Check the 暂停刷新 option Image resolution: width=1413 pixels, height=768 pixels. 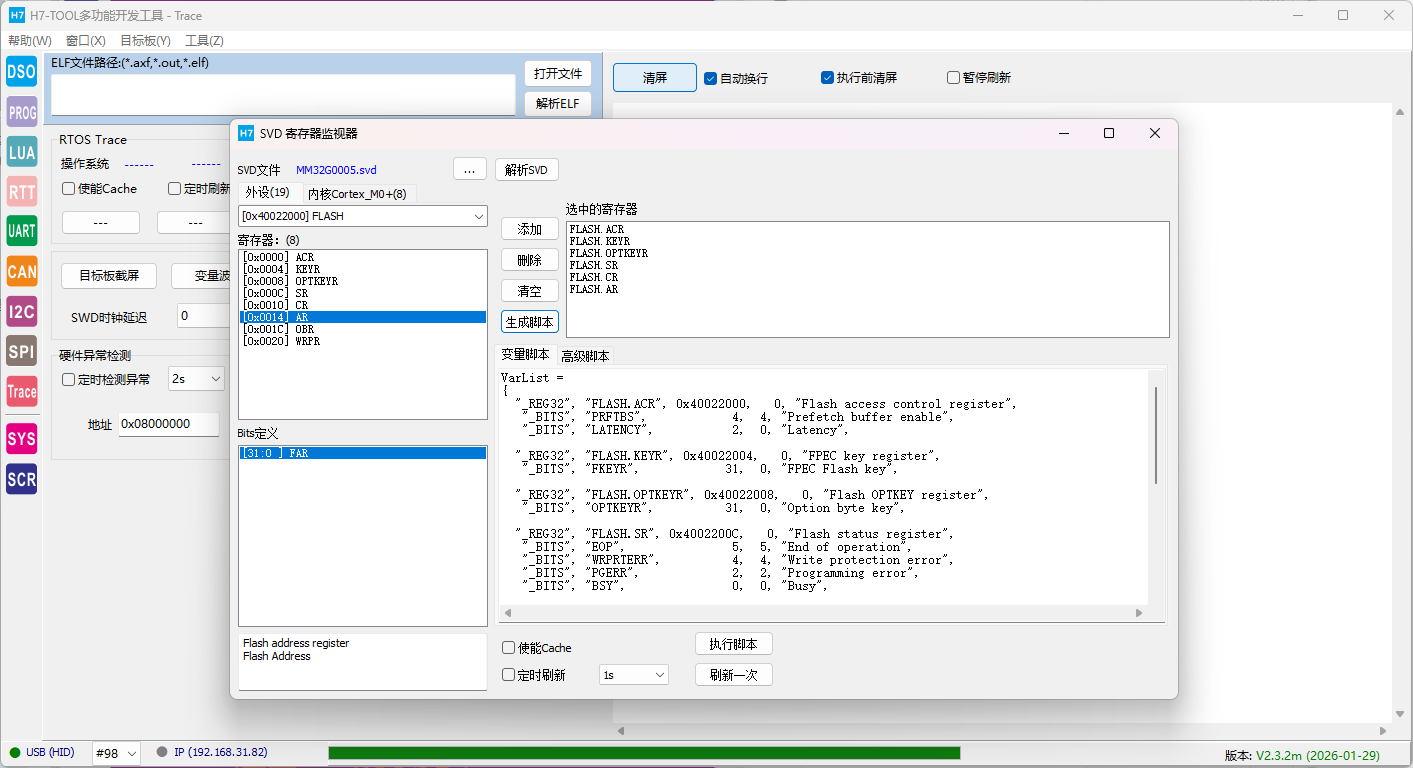click(954, 78)
